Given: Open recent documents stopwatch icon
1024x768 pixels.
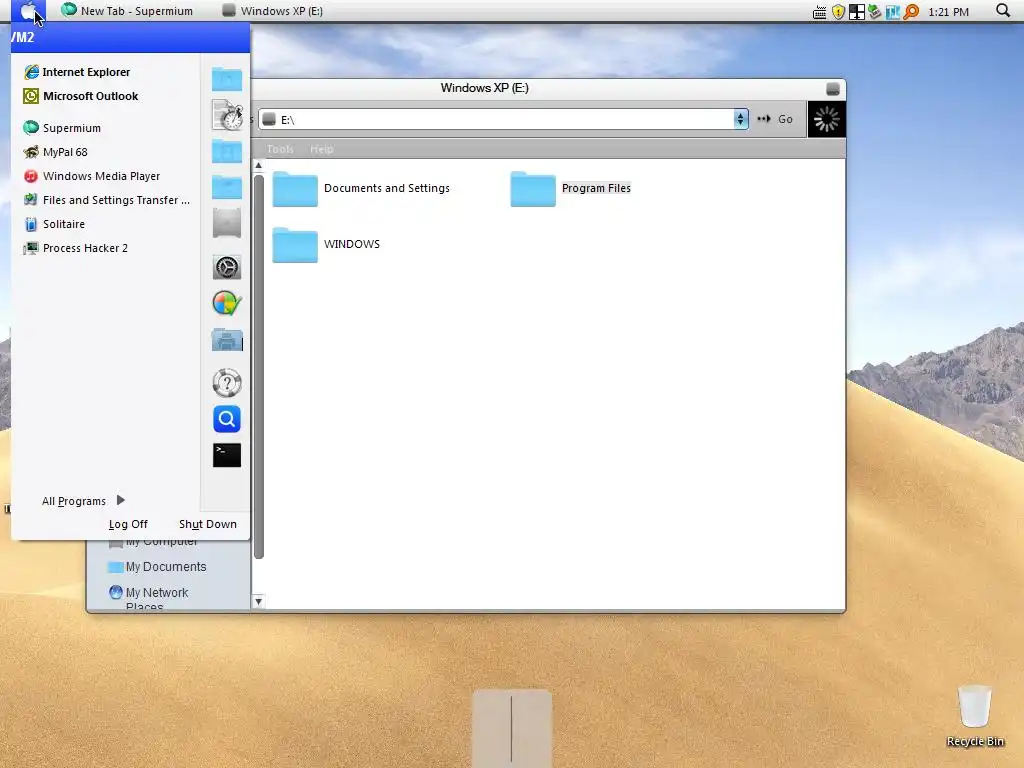Looking at the screenshot, I should point(227,115).
